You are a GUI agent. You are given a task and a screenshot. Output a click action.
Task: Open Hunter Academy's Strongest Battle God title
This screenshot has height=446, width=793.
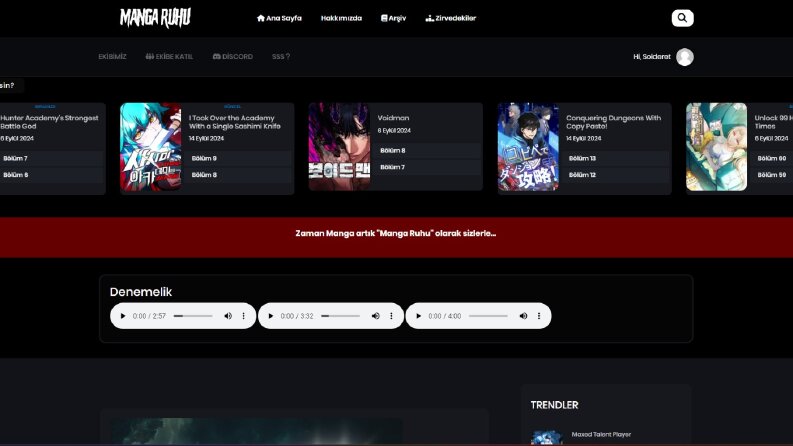point(49,122)
